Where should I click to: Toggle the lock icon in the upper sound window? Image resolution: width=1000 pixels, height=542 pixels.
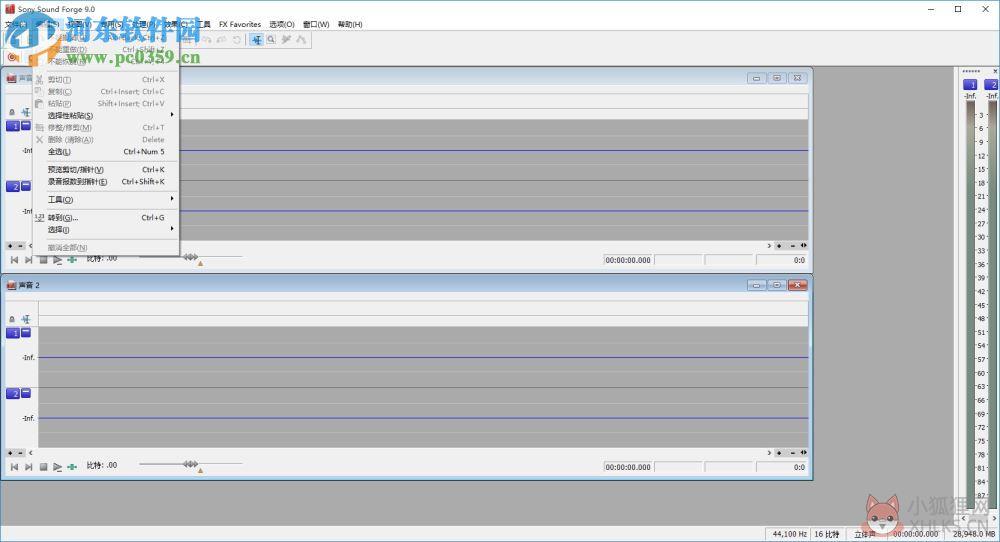tap(11, 112)
